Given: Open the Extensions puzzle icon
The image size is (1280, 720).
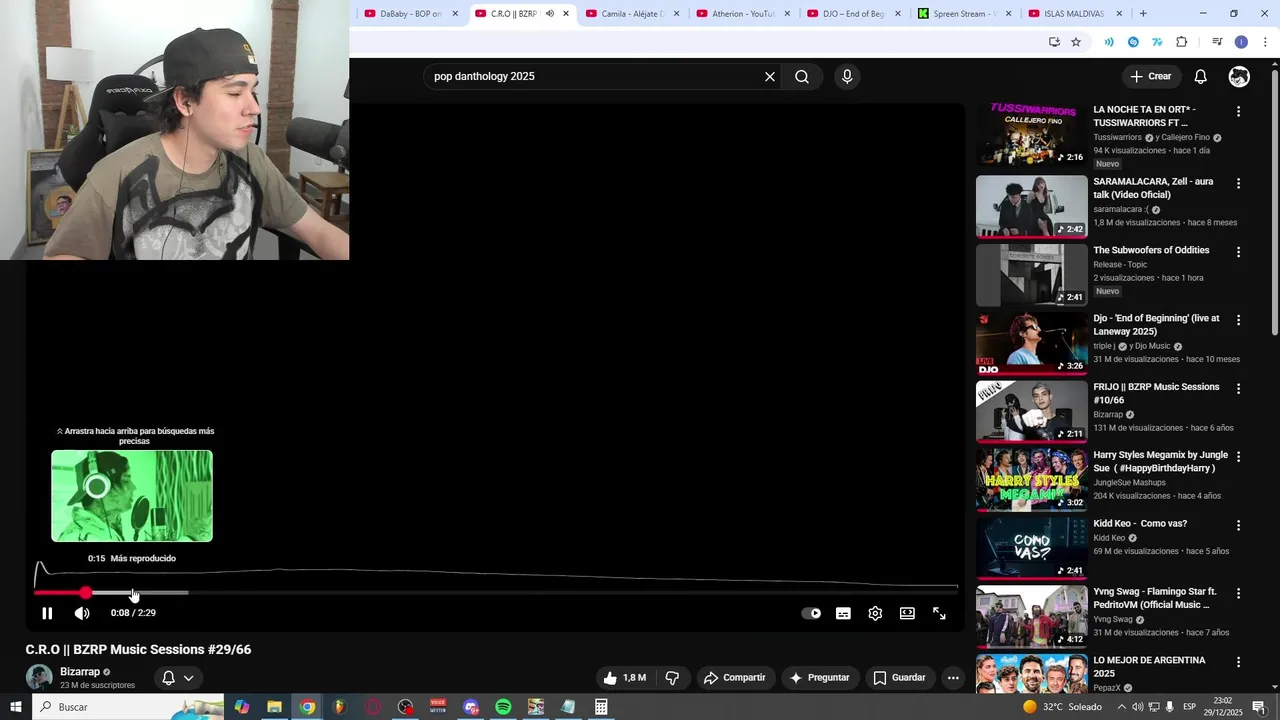Looking at the screenshot, I should point(1182,42).
